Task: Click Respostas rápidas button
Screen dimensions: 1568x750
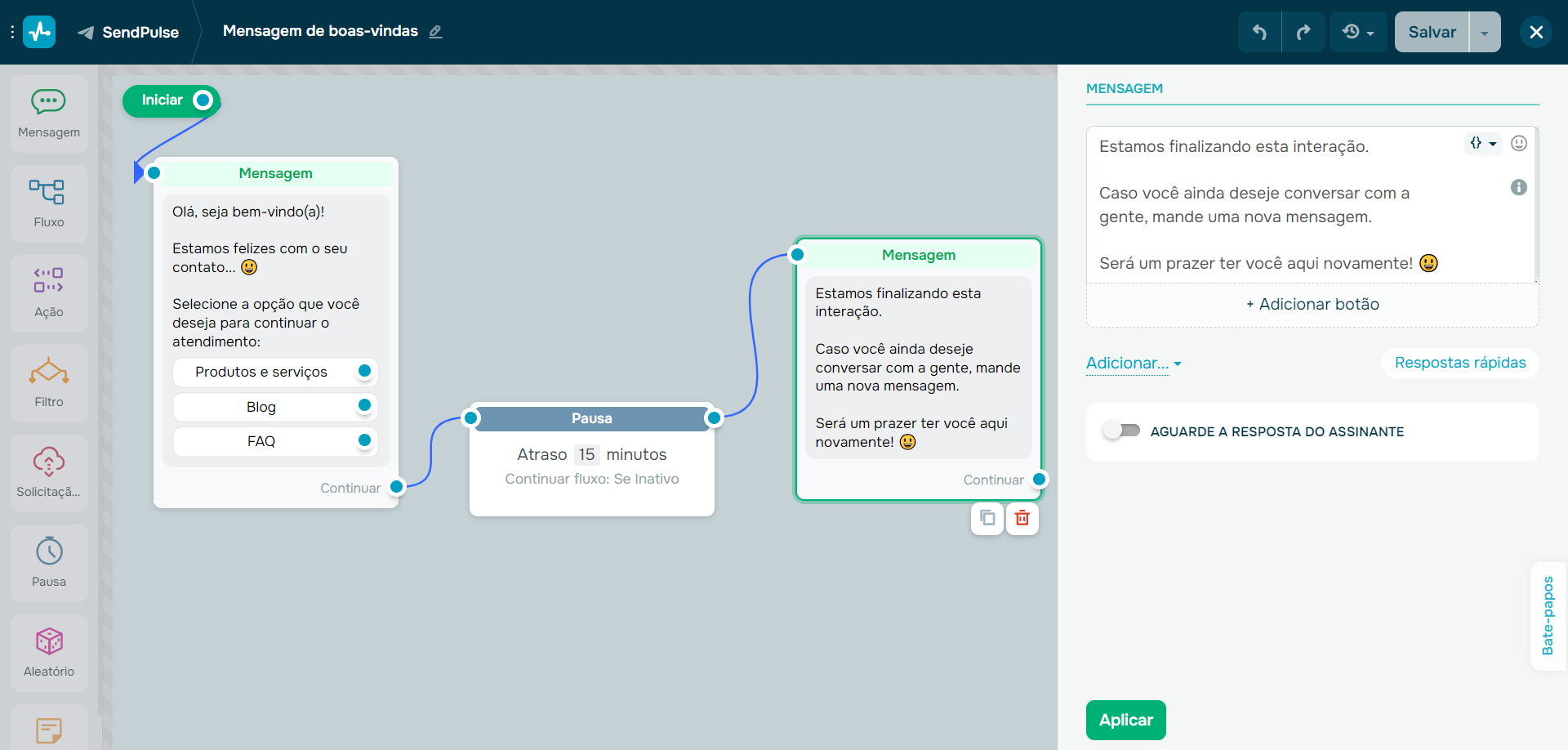Action: coord(1460,363)
